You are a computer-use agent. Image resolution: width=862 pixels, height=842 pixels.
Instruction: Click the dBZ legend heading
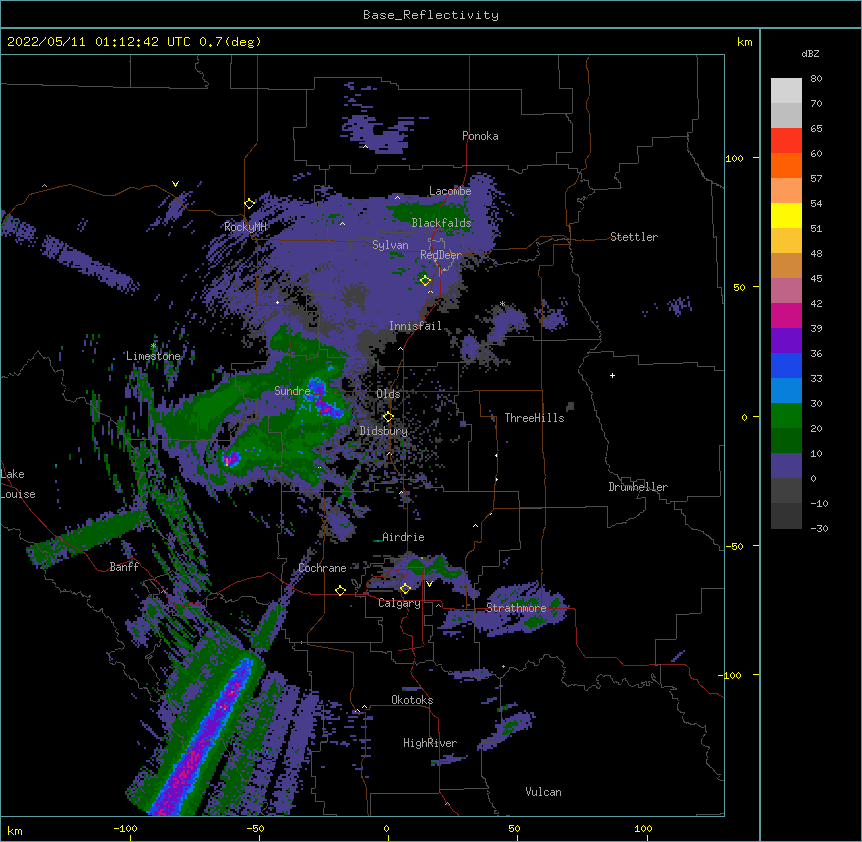(x=810, y=54)
